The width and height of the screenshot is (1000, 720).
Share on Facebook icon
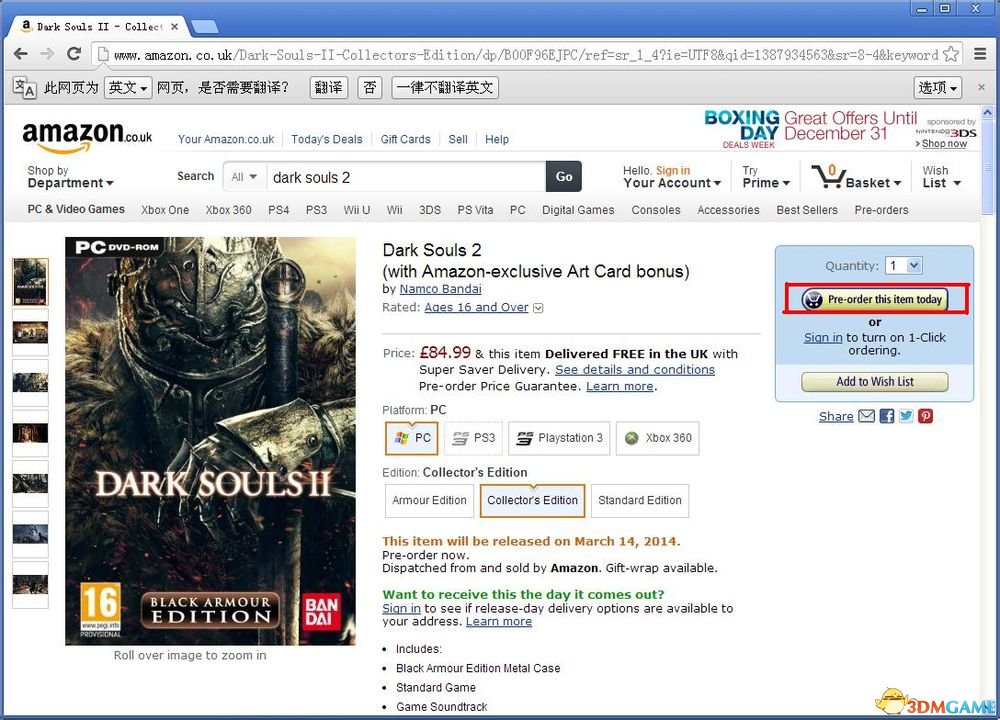click(886, 416)
